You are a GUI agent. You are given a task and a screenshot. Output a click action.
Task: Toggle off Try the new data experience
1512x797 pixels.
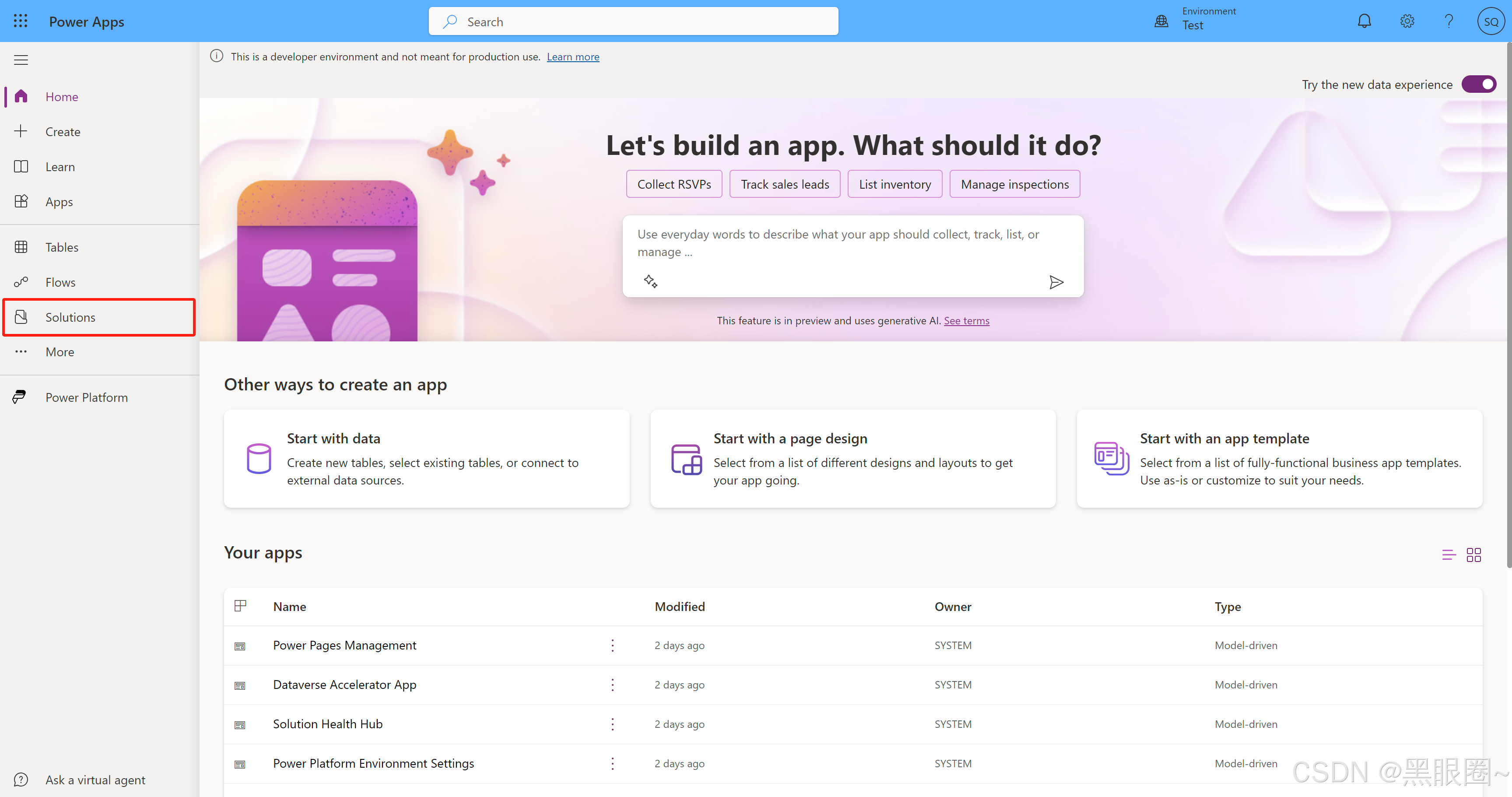click(1479, 84)
